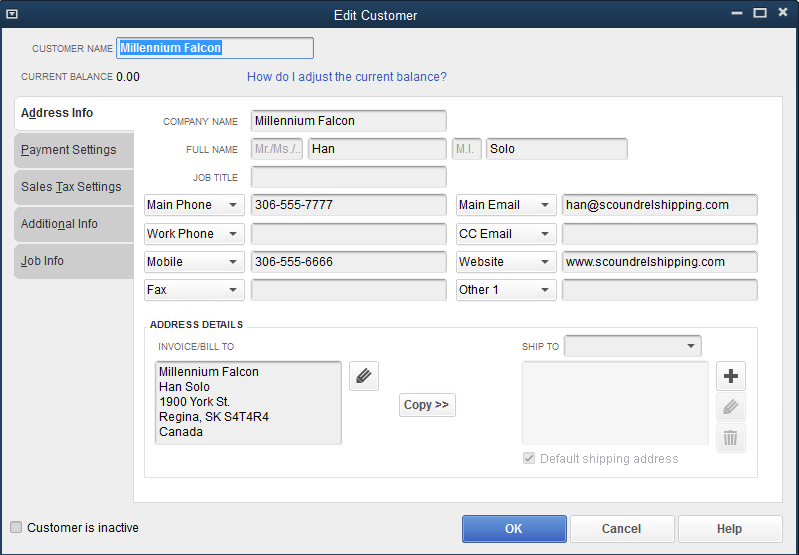Screen dimensions: 799x555
Task: Click the Help button
Action: (x=730, y=528)
